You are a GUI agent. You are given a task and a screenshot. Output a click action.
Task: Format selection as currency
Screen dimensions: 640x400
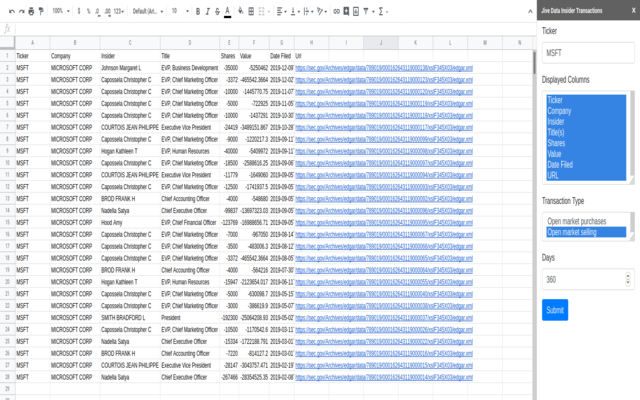pyautogui.click(x=79, y=11)
